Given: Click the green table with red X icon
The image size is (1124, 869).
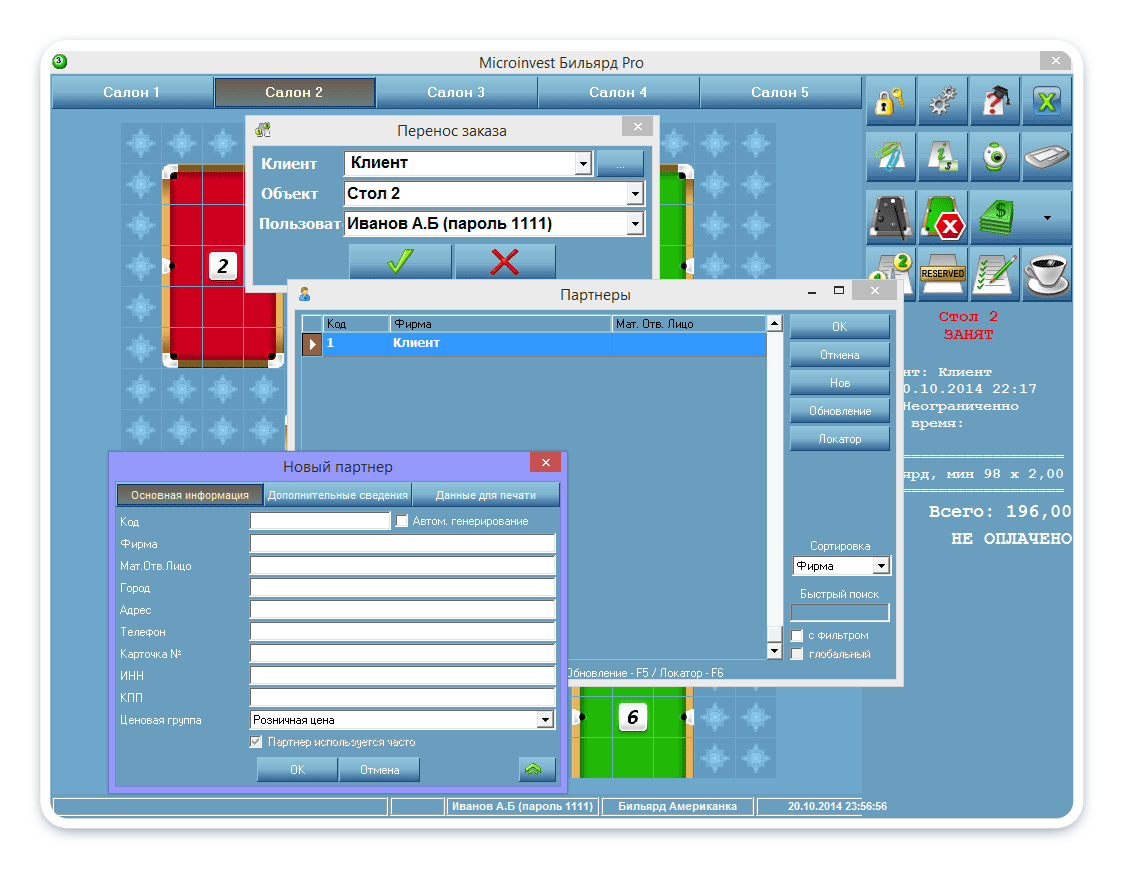Looking at the screenshot, I should 942,217.
